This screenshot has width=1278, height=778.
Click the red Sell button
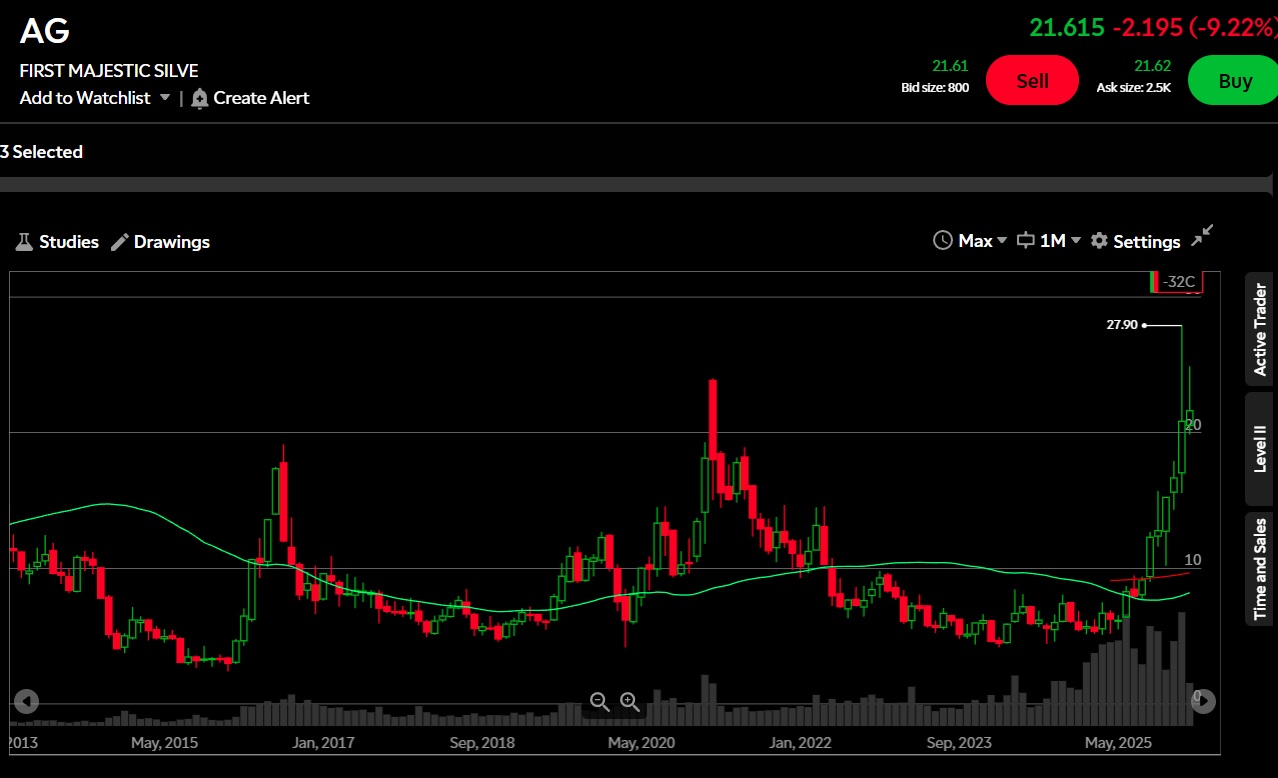click(x=1032, y=80)
